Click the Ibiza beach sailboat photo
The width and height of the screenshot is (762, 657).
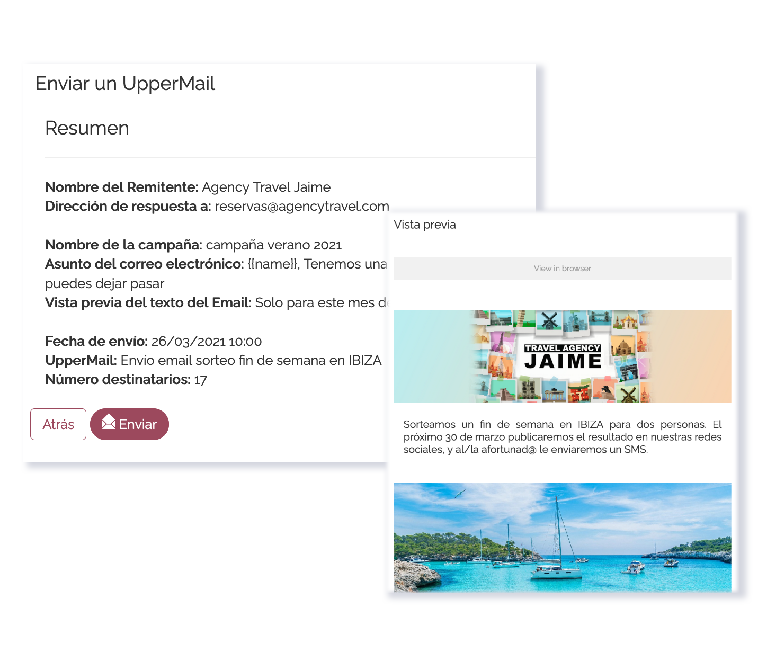coord(562,537)
